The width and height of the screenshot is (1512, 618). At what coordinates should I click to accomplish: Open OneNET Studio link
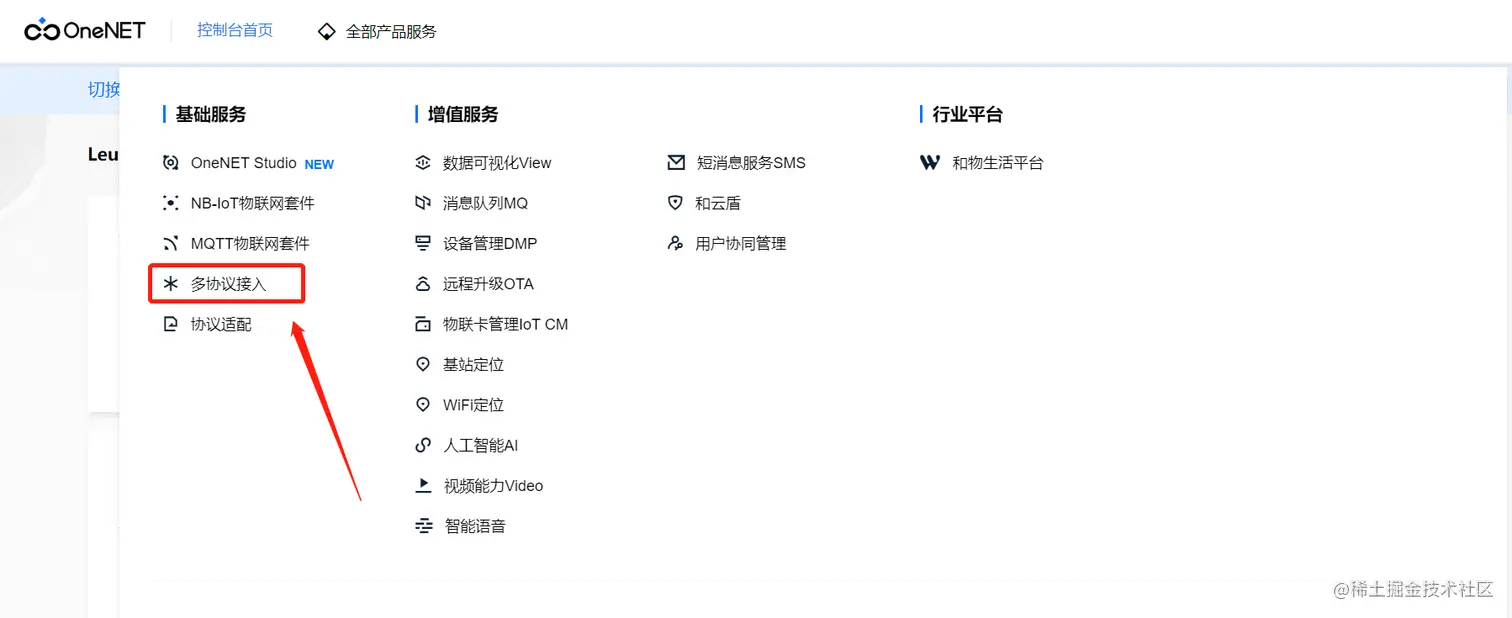click(x=244, y=163)
